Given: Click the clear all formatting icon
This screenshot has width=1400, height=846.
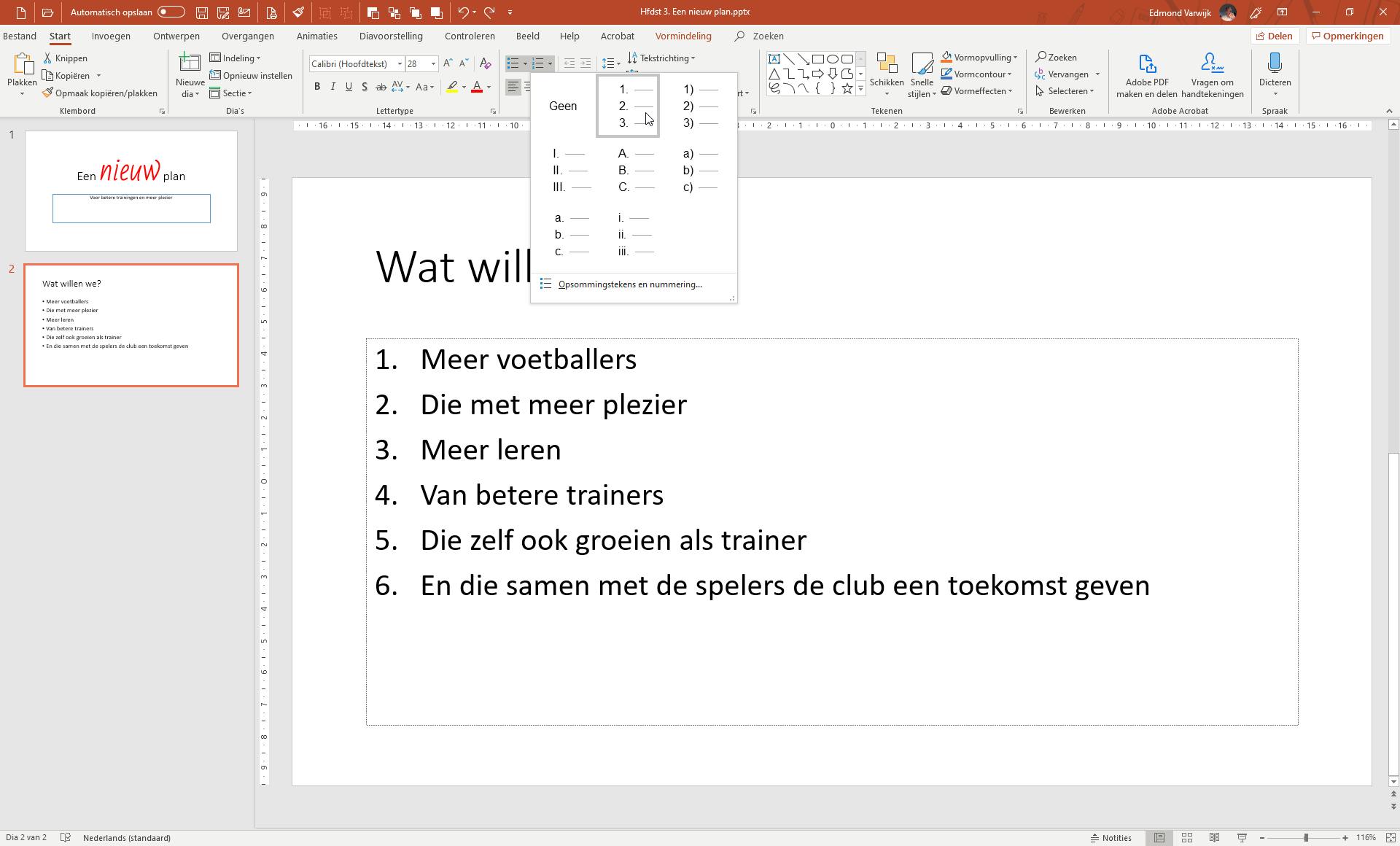Looking at the screenshot, I should 485,64.
